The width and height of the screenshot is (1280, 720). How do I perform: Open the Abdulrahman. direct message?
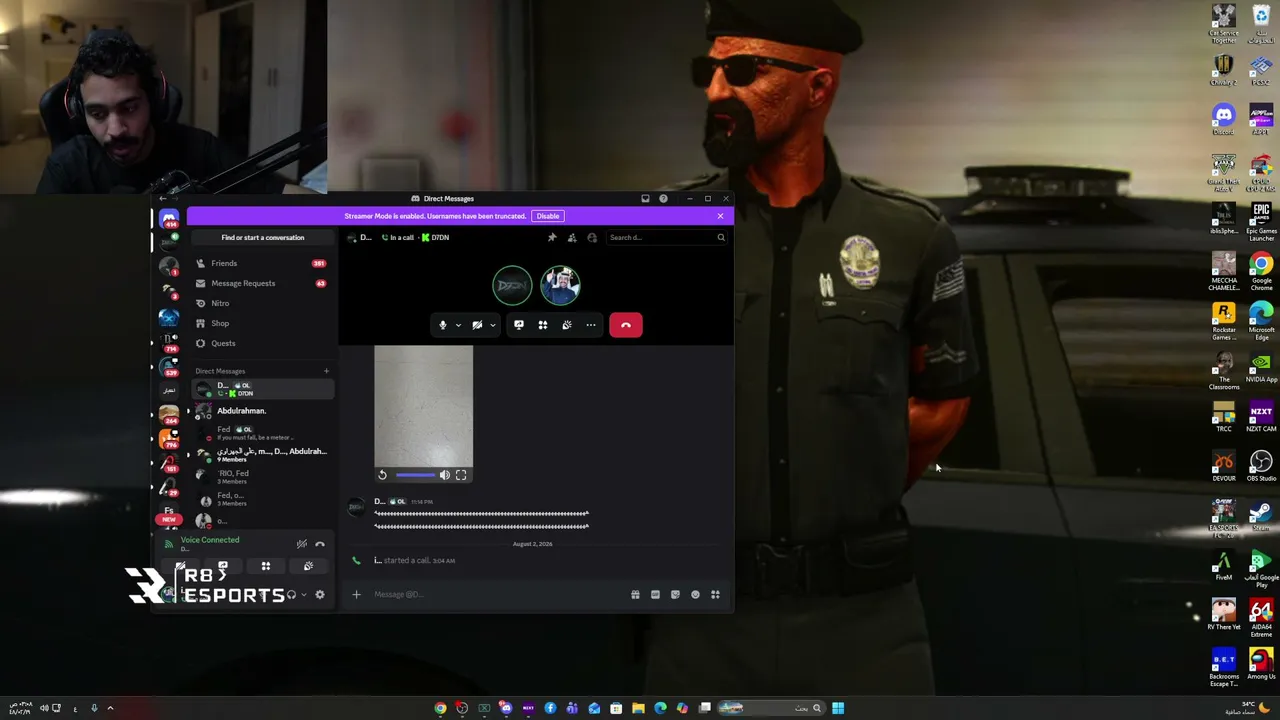click(262, 411)
